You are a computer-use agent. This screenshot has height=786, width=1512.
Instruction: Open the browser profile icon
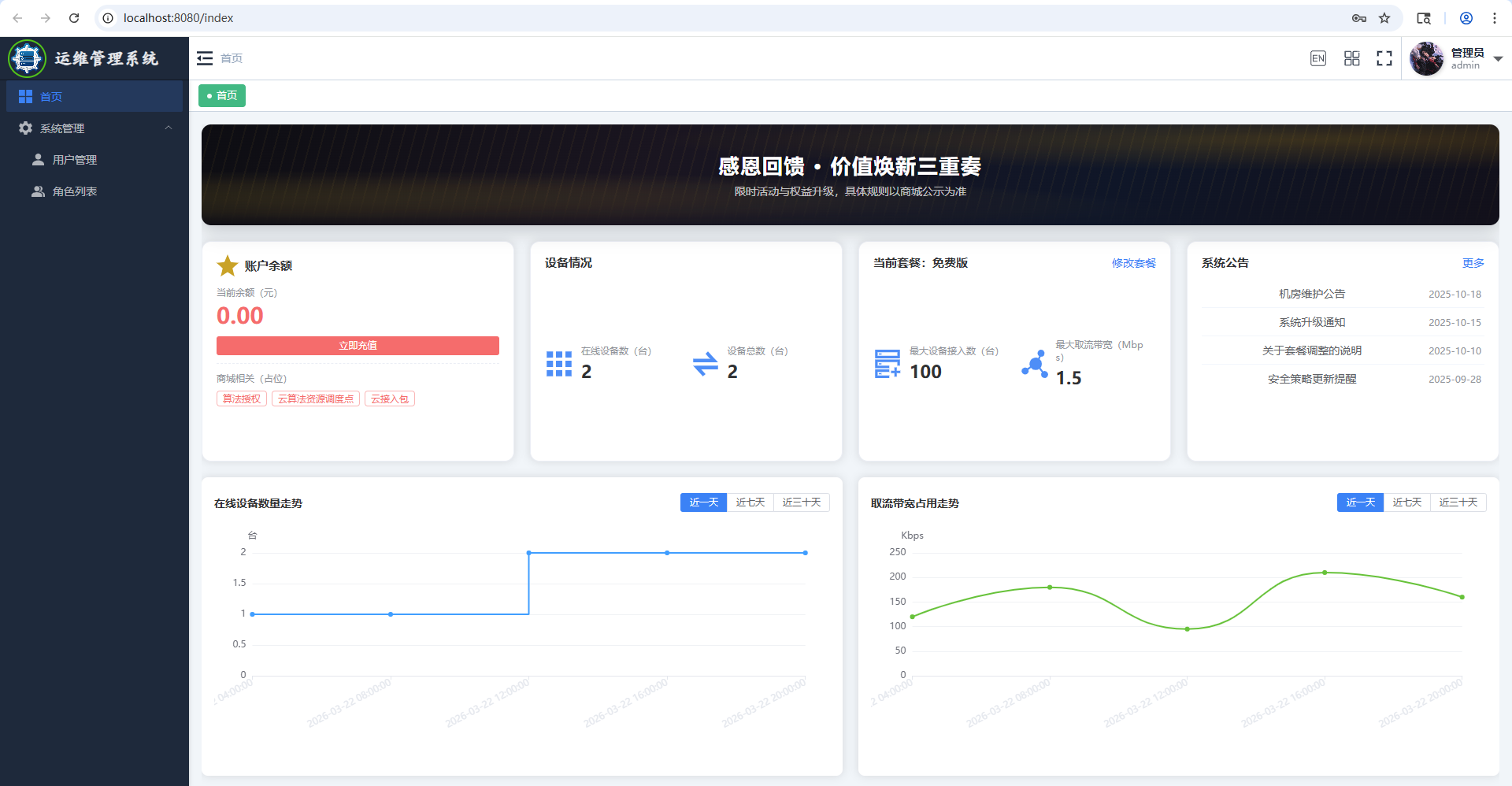(1466, 18)
